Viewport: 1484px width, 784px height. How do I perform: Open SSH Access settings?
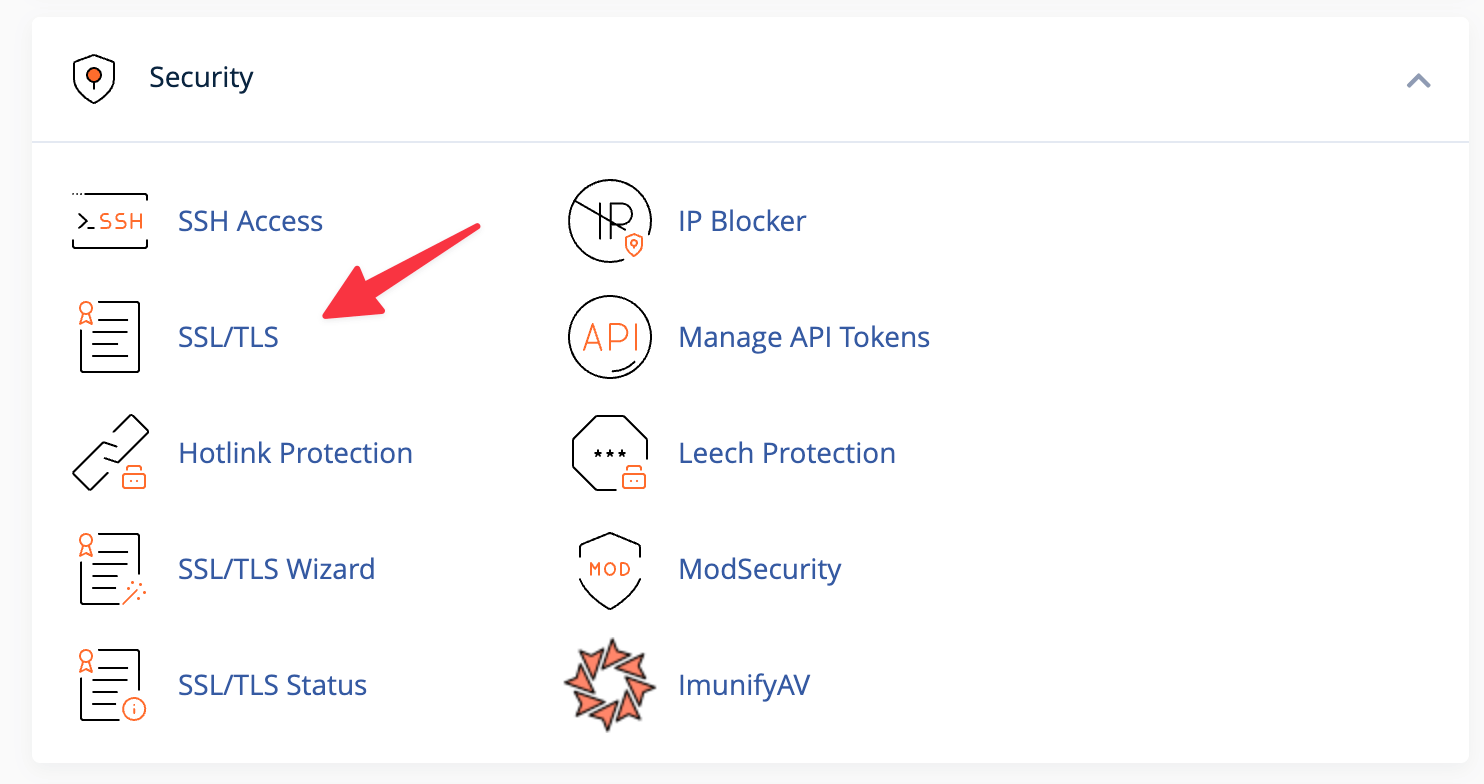(x=250, y=221)
